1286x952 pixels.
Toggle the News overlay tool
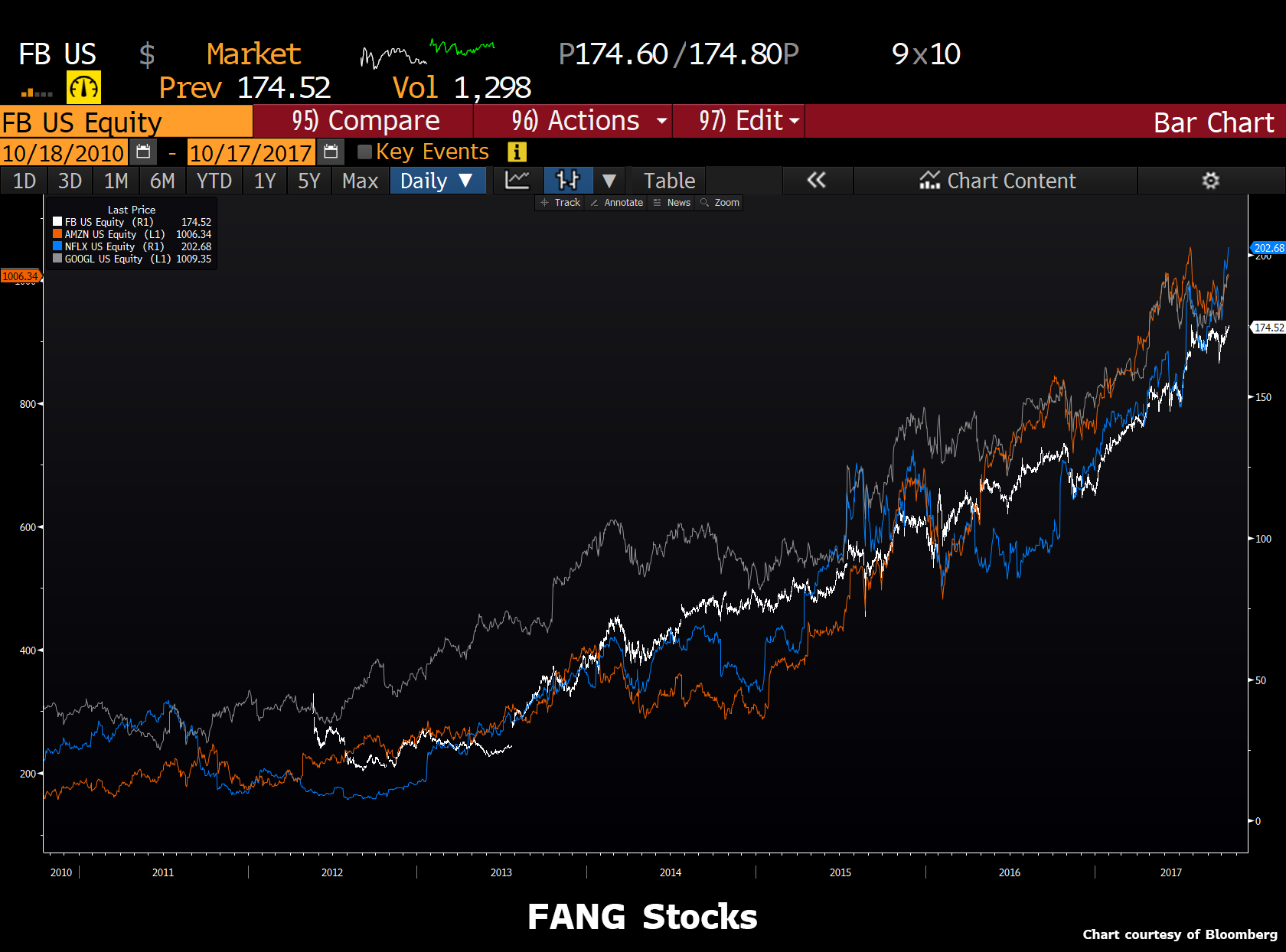[x=671, y=203]
